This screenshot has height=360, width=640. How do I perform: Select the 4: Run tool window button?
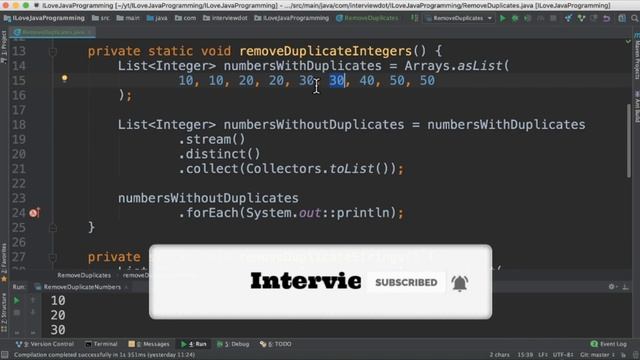pyautogui.click(x=194, y=344)
